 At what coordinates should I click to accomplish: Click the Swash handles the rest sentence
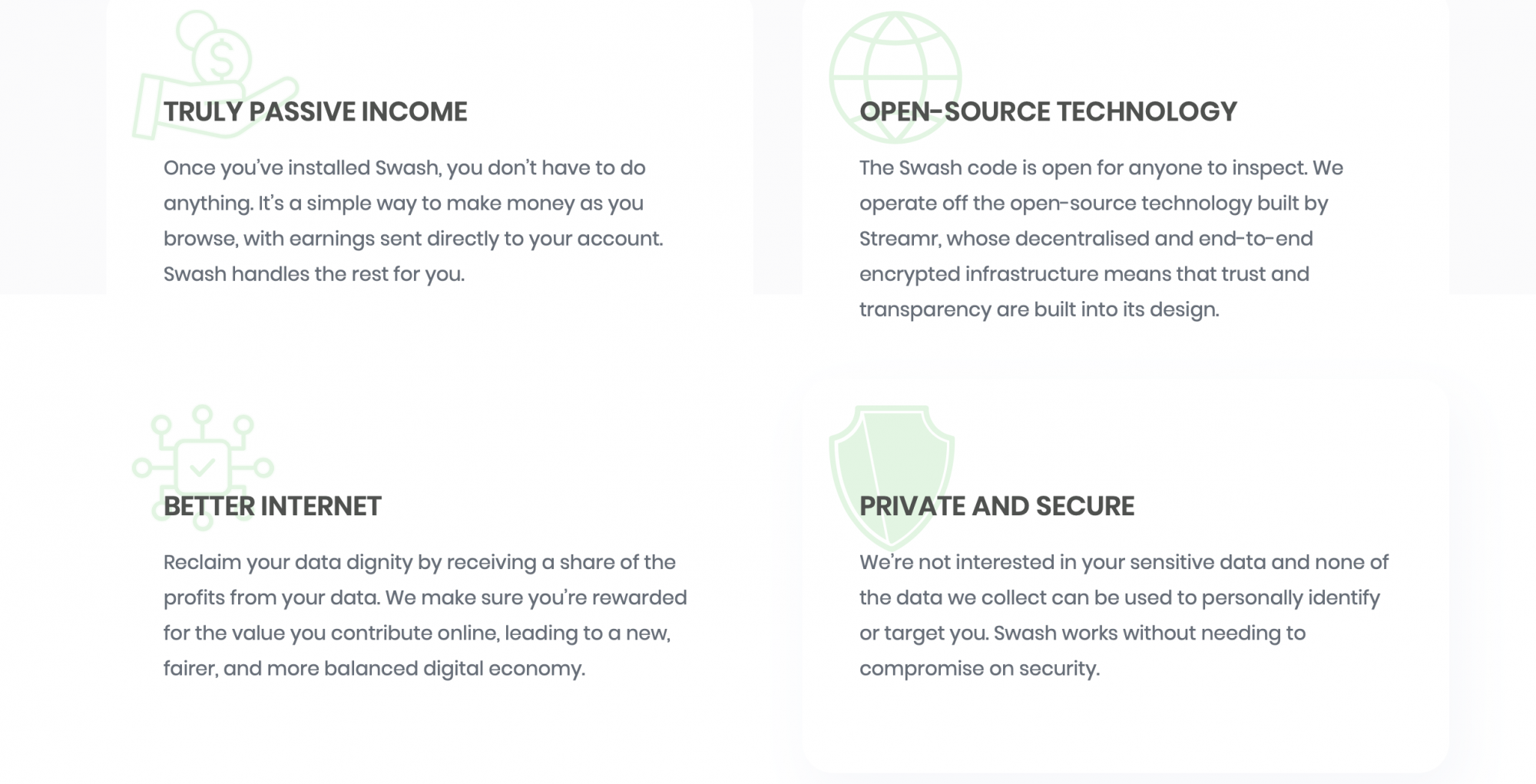coord(314,274)
